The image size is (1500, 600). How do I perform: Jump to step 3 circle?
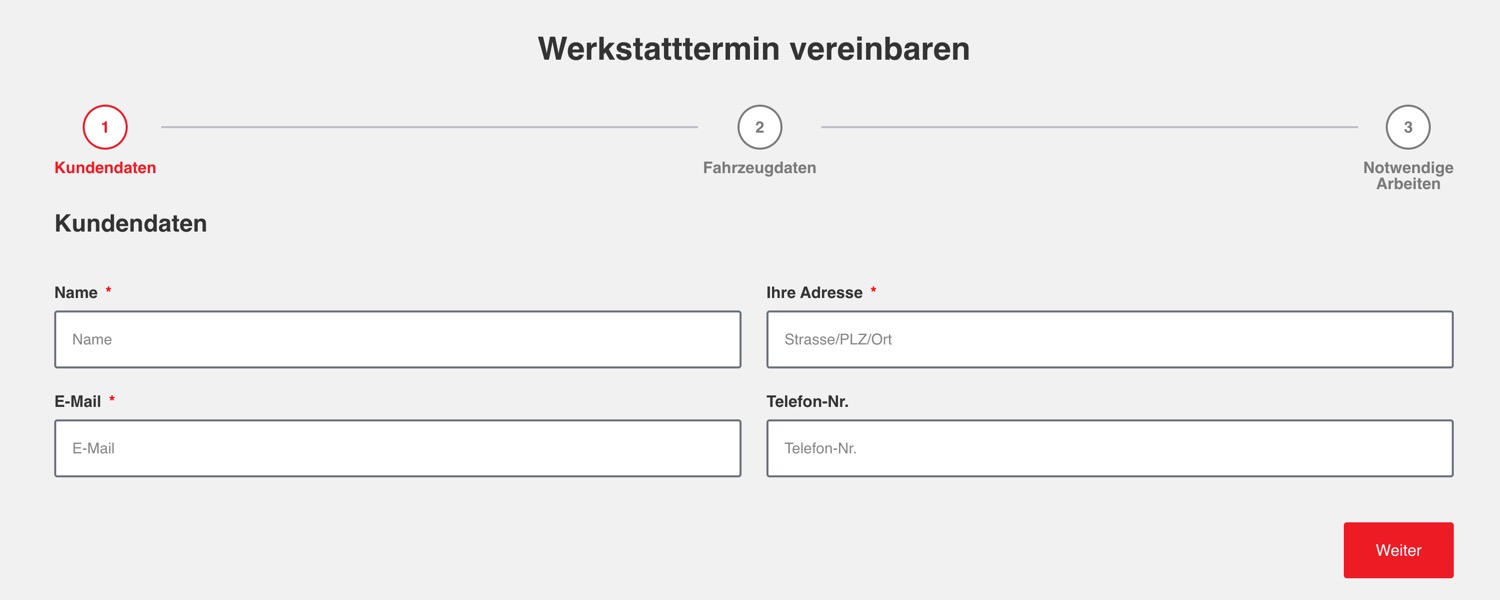(1408, 127)
